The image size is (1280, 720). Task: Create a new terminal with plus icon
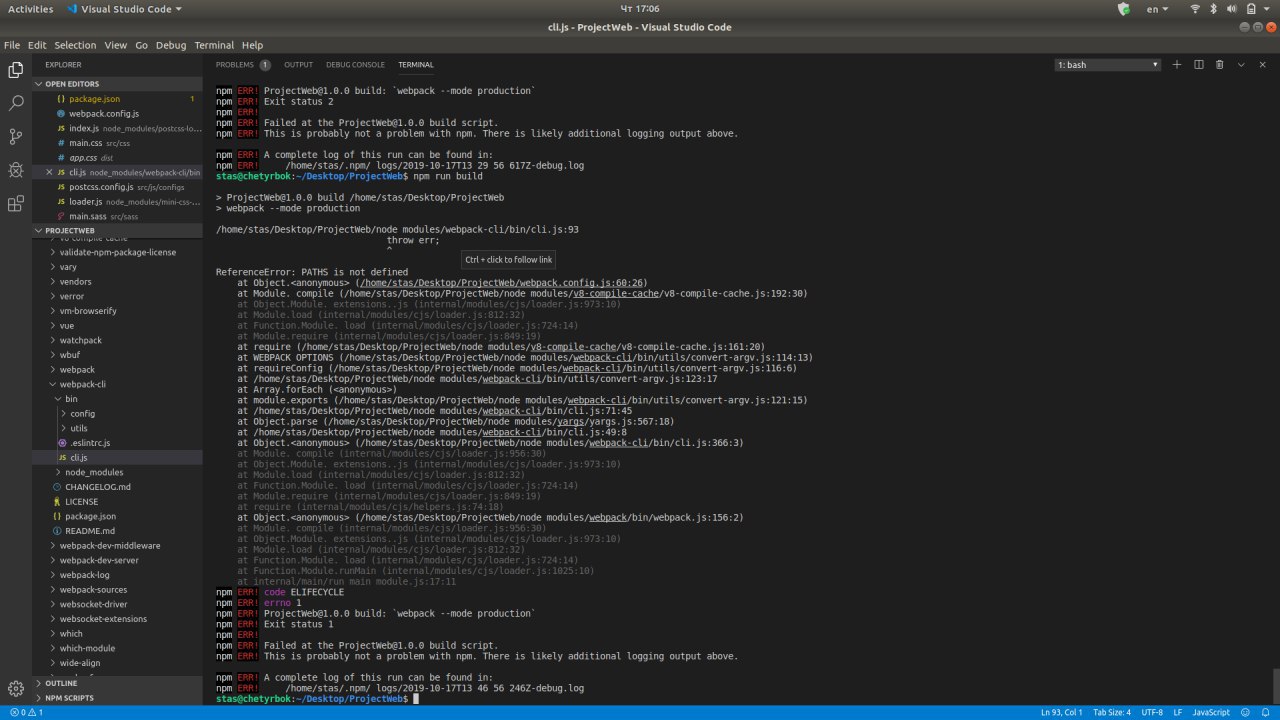(1177, 64)
